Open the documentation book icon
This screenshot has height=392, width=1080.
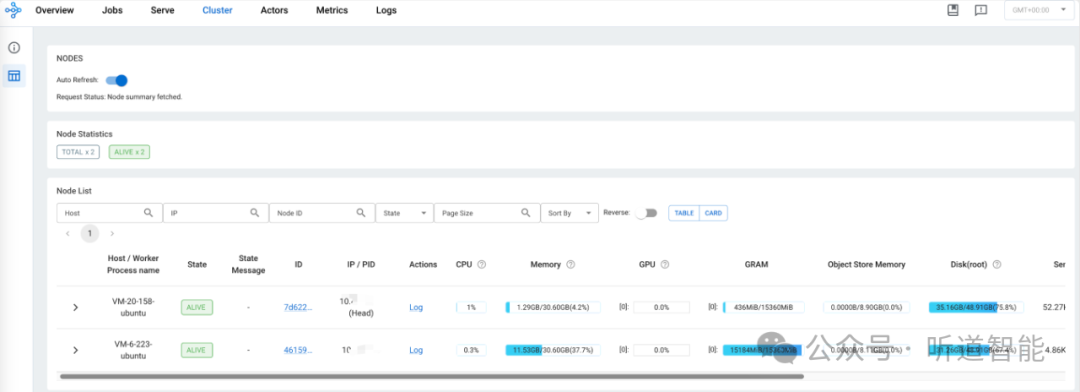[x=953, y=10]
